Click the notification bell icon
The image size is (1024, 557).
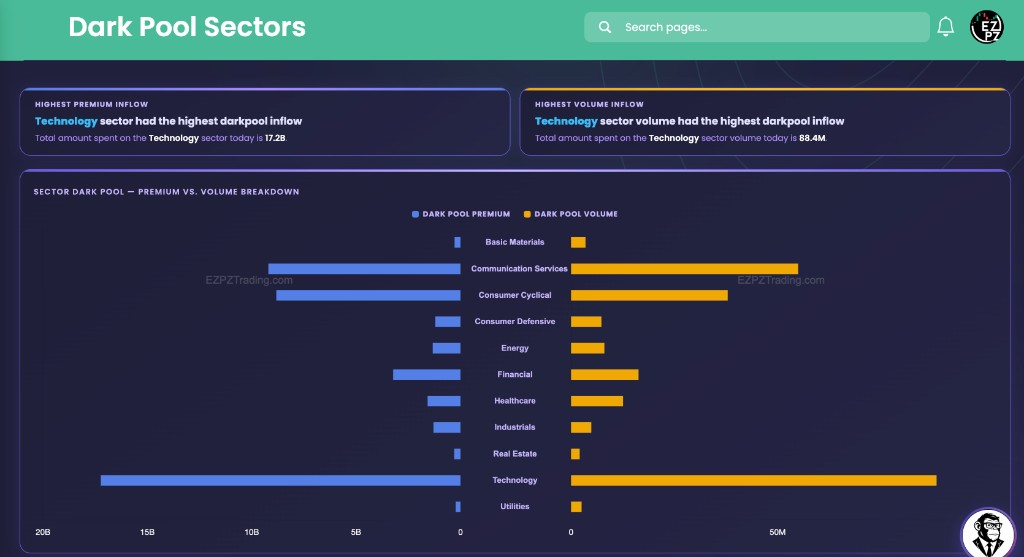pyautogui.click(x=946, y=27)
